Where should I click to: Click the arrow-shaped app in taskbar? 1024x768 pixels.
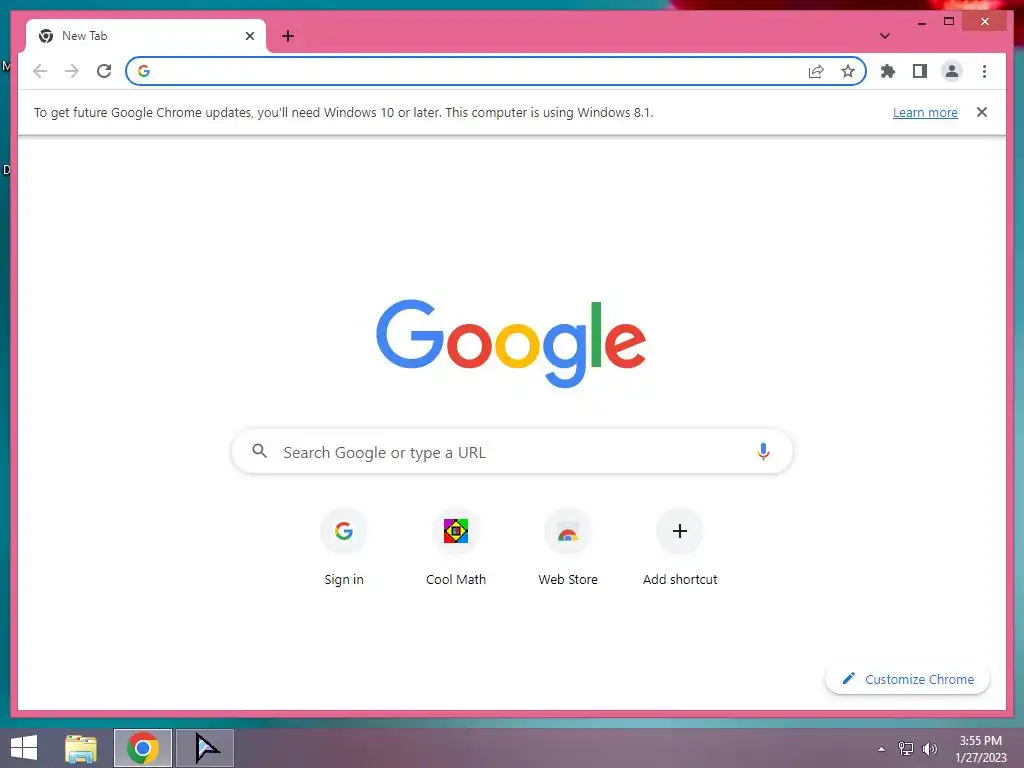click(205, 748)
